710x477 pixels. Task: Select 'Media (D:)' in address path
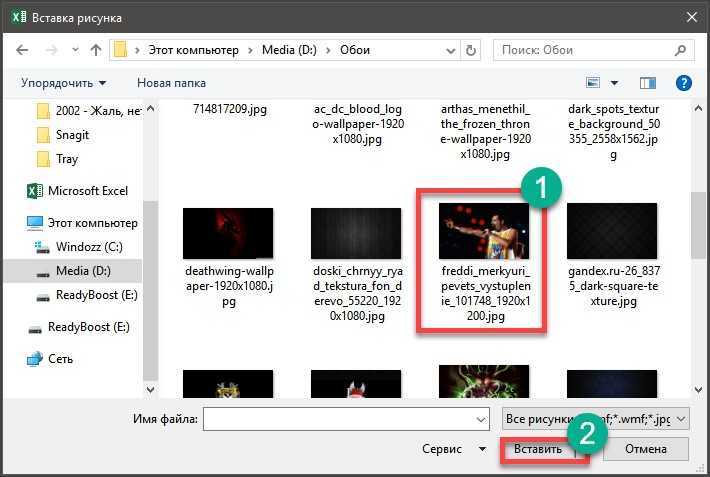(x=289, y=50)
